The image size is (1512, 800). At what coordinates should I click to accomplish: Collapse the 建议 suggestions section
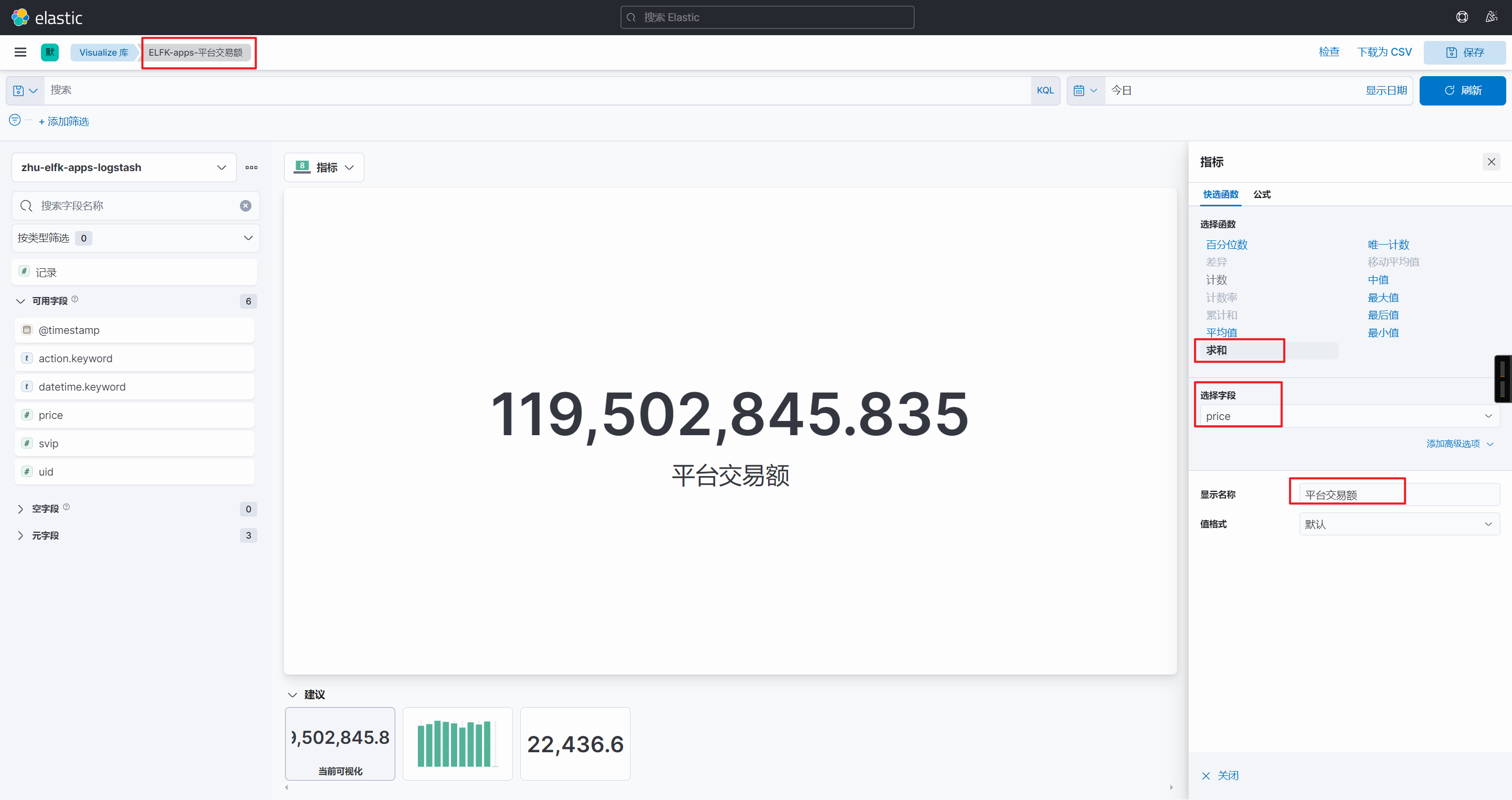pos(293,694)
